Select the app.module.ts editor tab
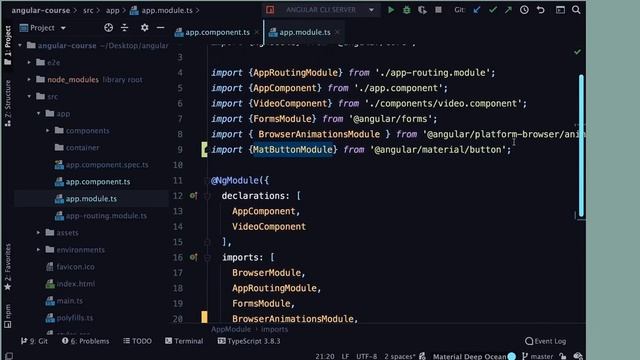640x360 pixels. coord(304,32)
